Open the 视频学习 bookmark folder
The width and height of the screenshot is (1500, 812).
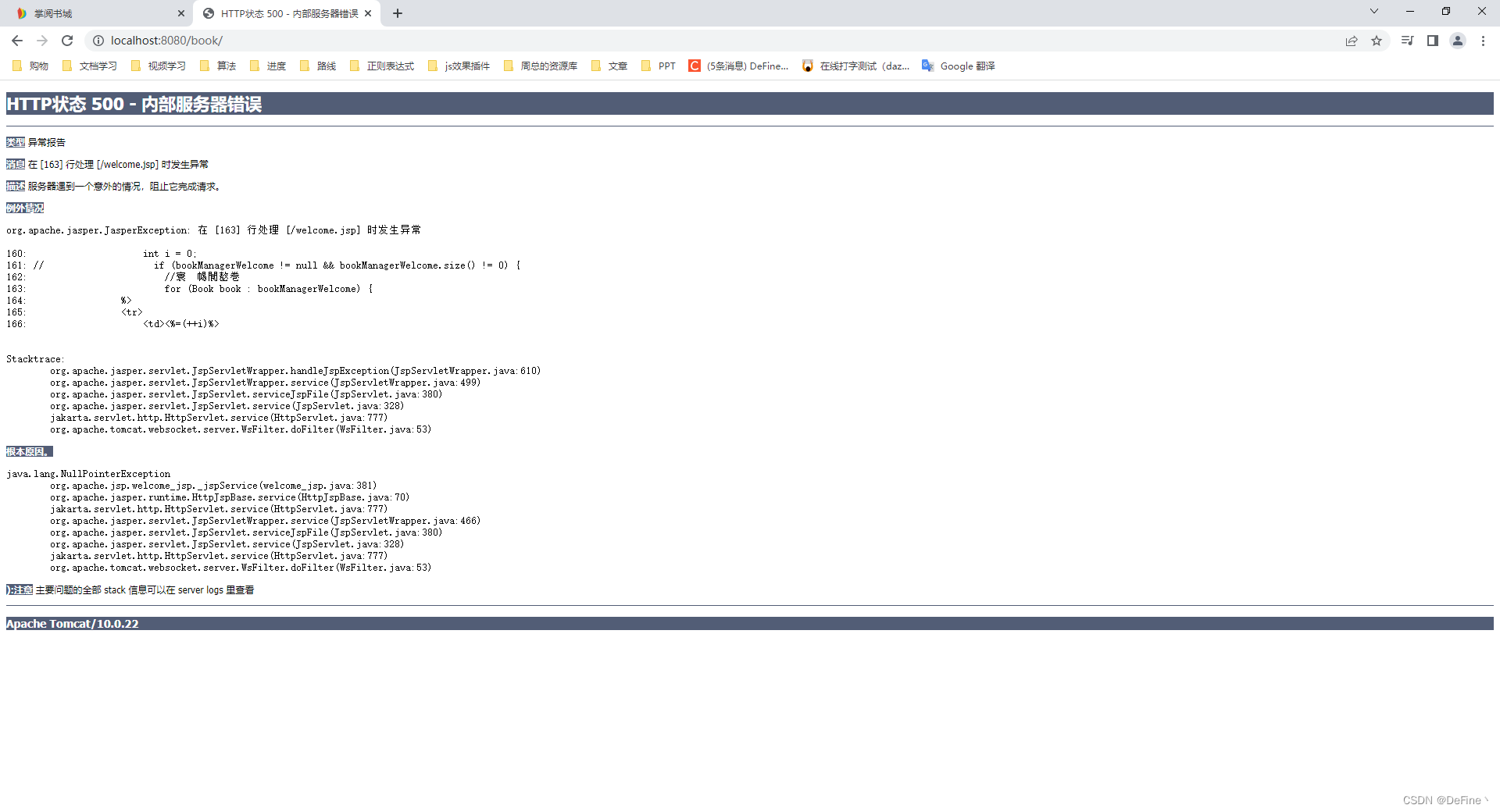(159, 66)
